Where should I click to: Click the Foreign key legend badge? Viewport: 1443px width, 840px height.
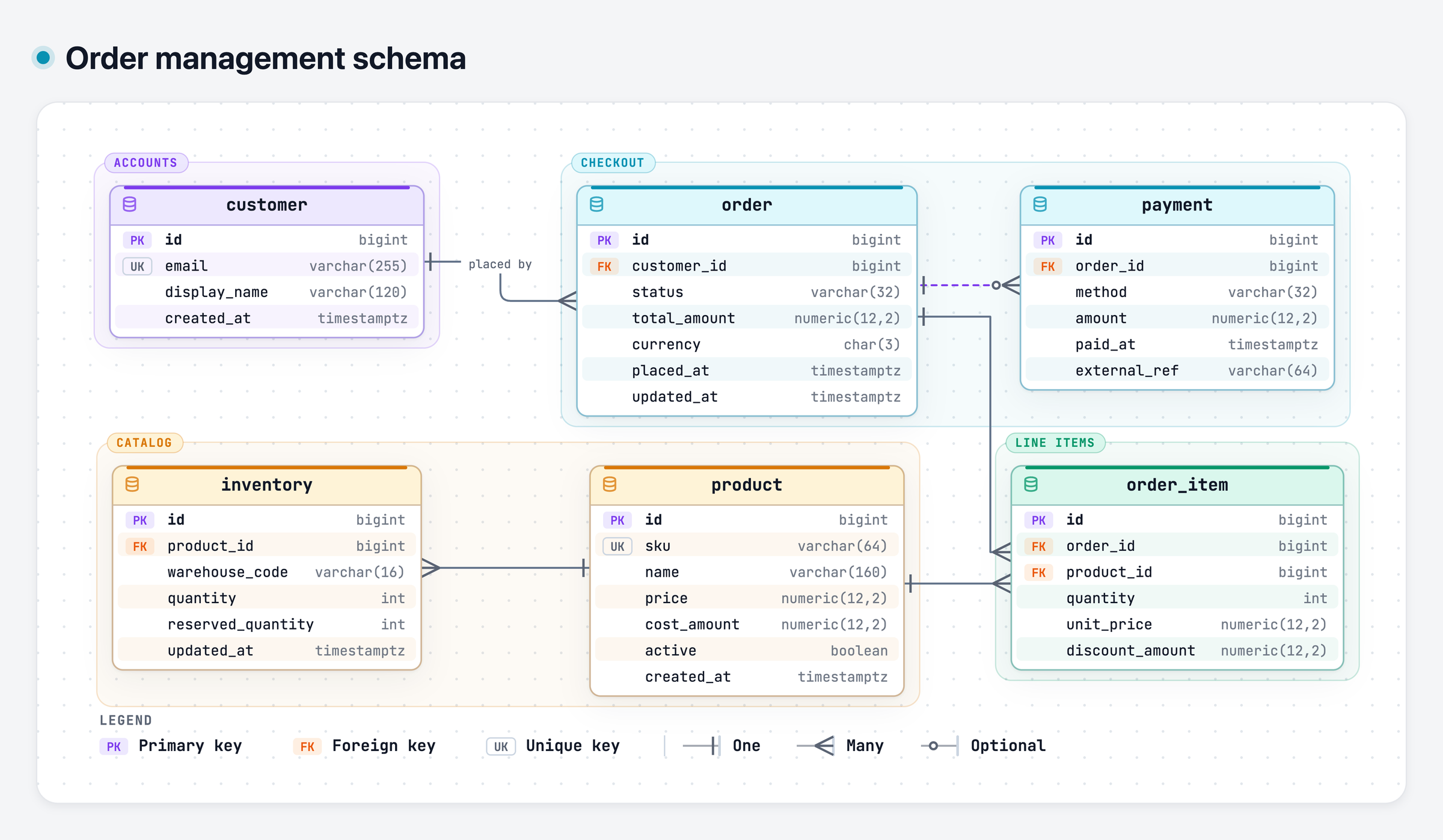pyautogui.click(x=307, y=746)
